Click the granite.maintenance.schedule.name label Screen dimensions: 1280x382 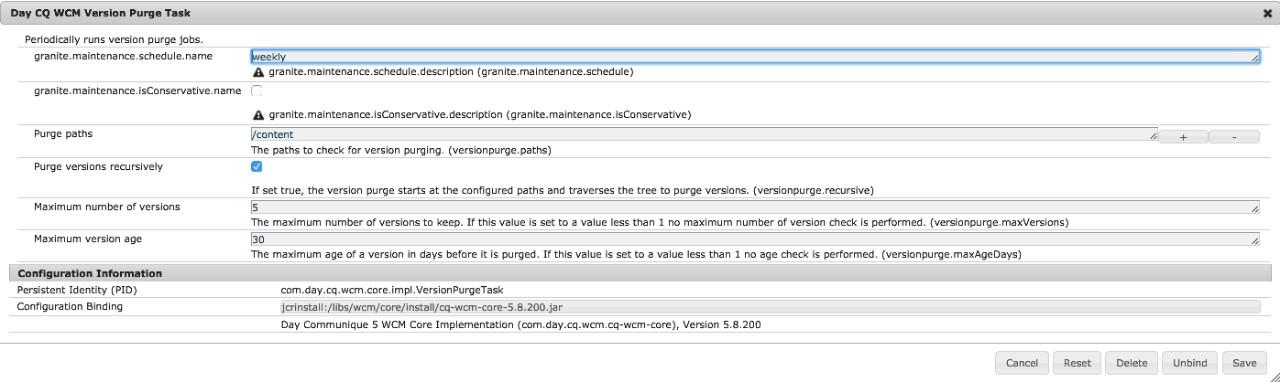[x=123, y=56]
